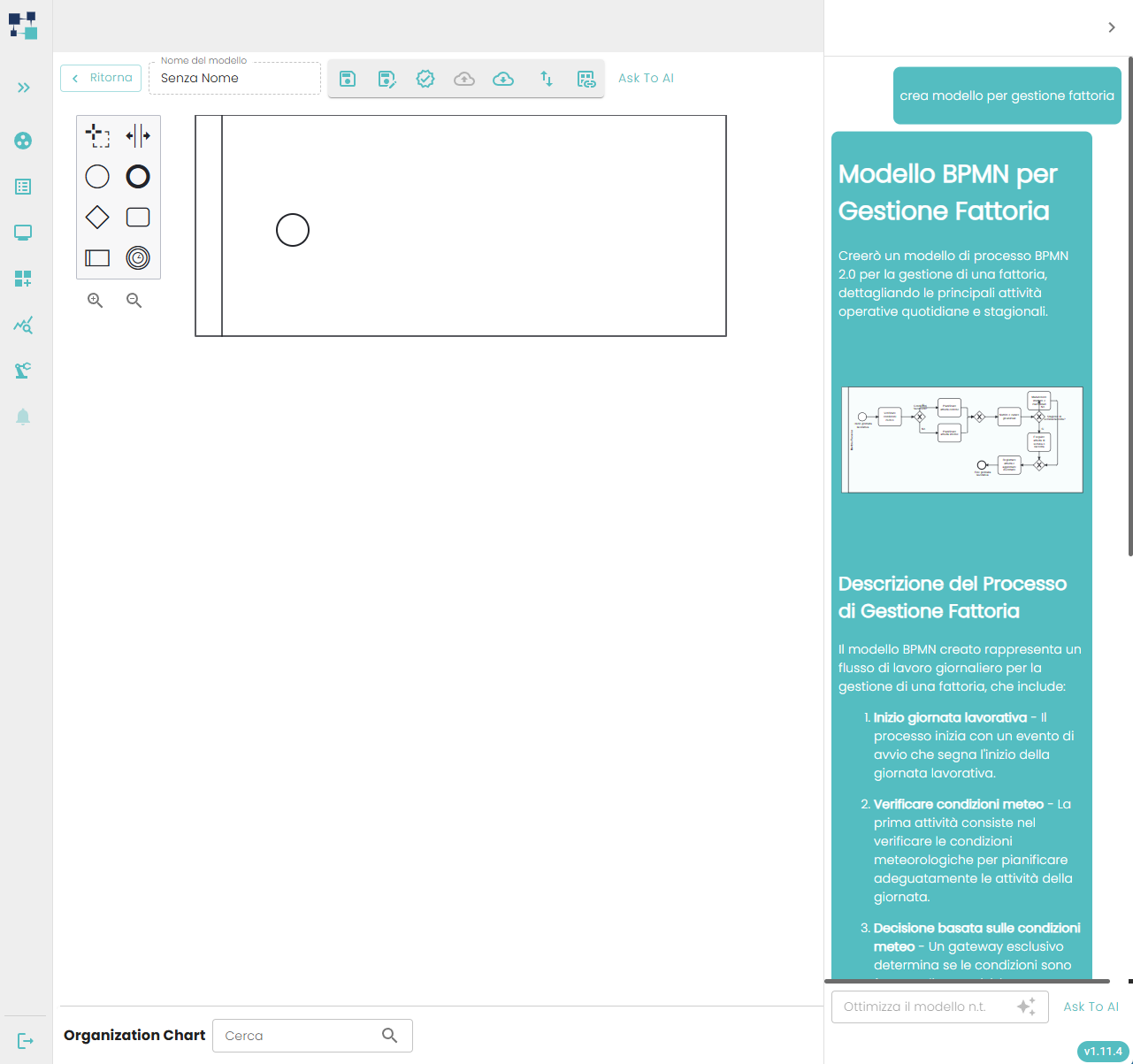Click the cloud download icon

tap(503, 79)
